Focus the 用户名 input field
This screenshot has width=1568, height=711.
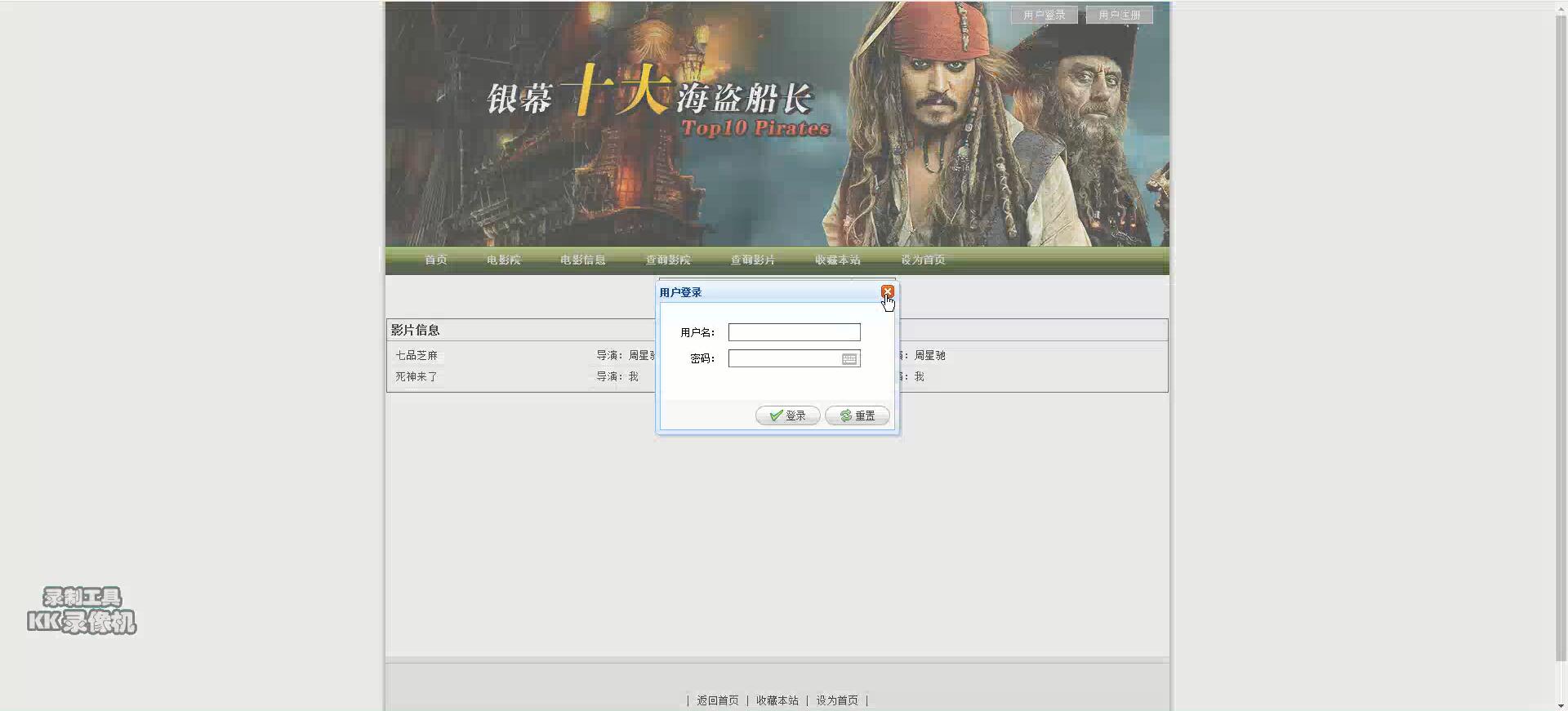[794, 332]
